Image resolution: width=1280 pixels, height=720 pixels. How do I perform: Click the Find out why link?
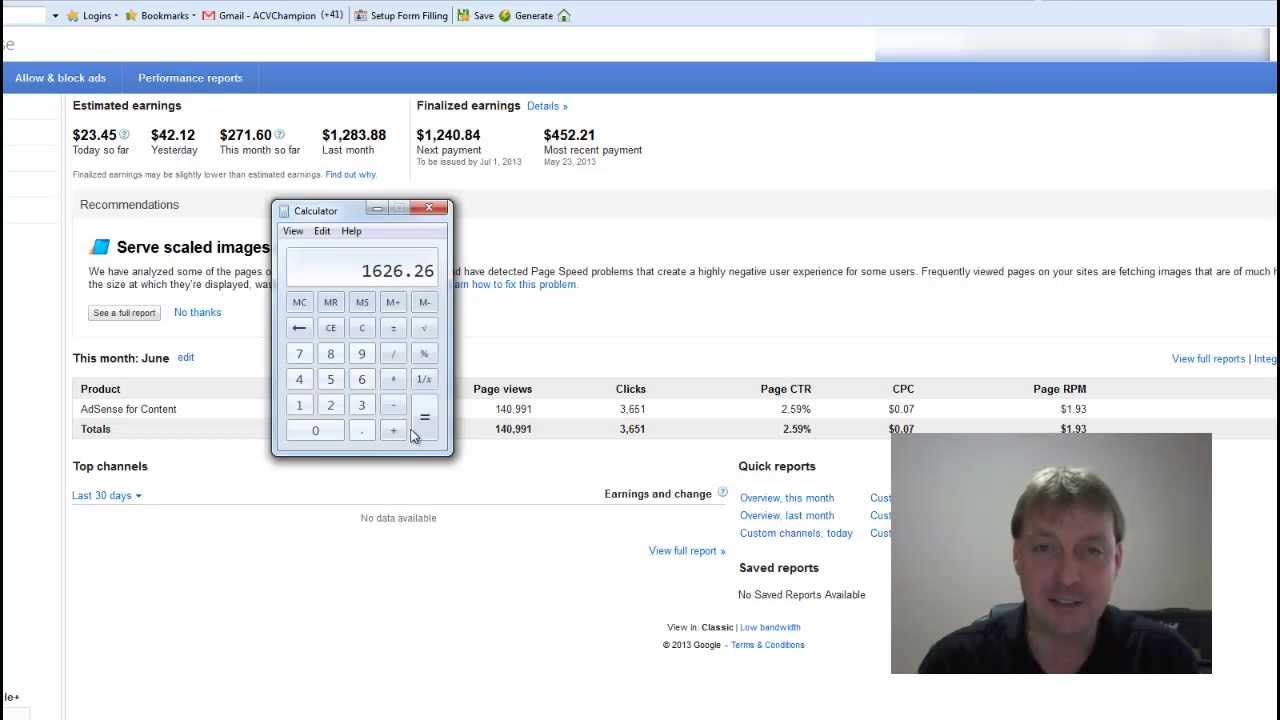tap(351, 175)
